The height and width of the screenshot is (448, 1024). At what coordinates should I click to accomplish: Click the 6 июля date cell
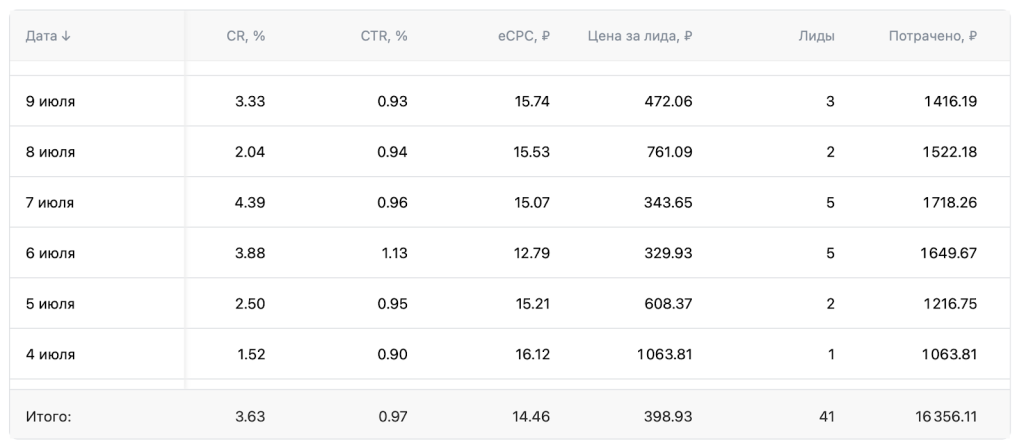[50, 253]
